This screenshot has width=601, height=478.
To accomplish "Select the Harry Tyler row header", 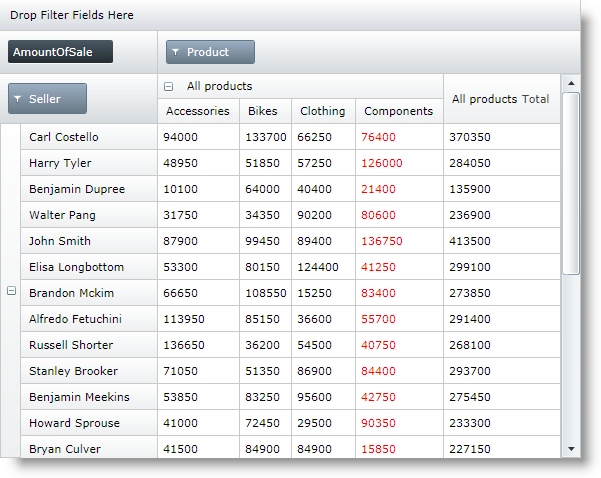I will click(89, 163).
